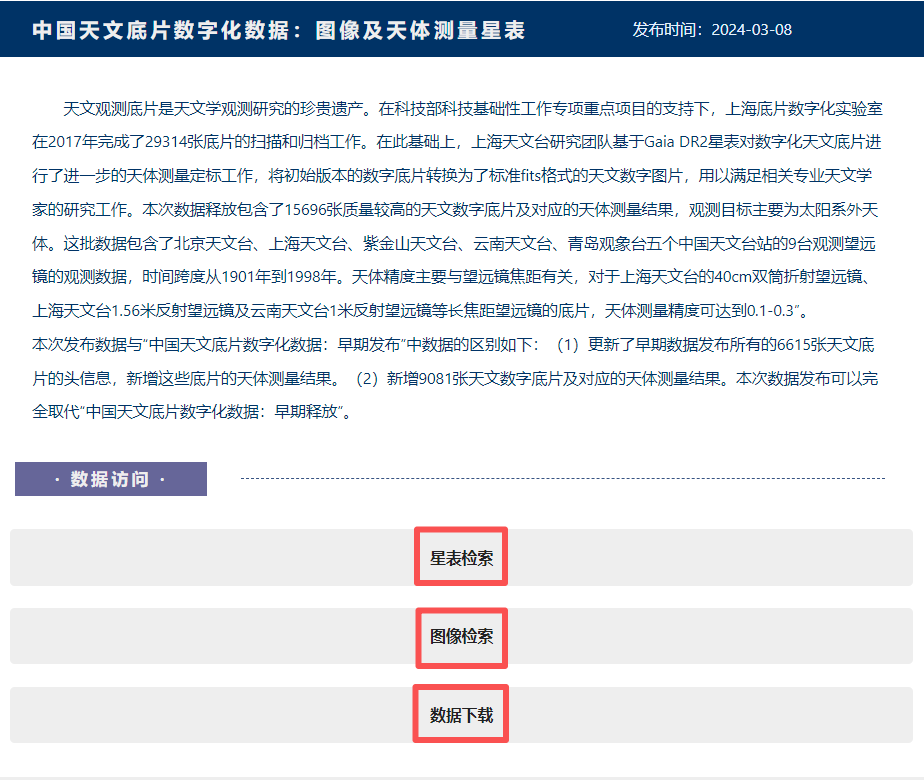
Task: Open the 星表检索 catalog search
Action: pos(461,558)
